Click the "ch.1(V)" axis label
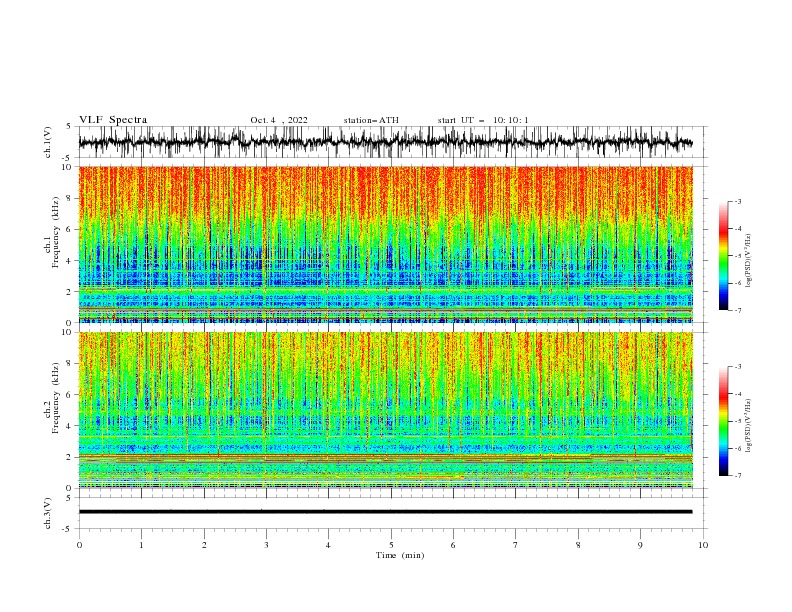The image size is (792, 612). [48, 142]
